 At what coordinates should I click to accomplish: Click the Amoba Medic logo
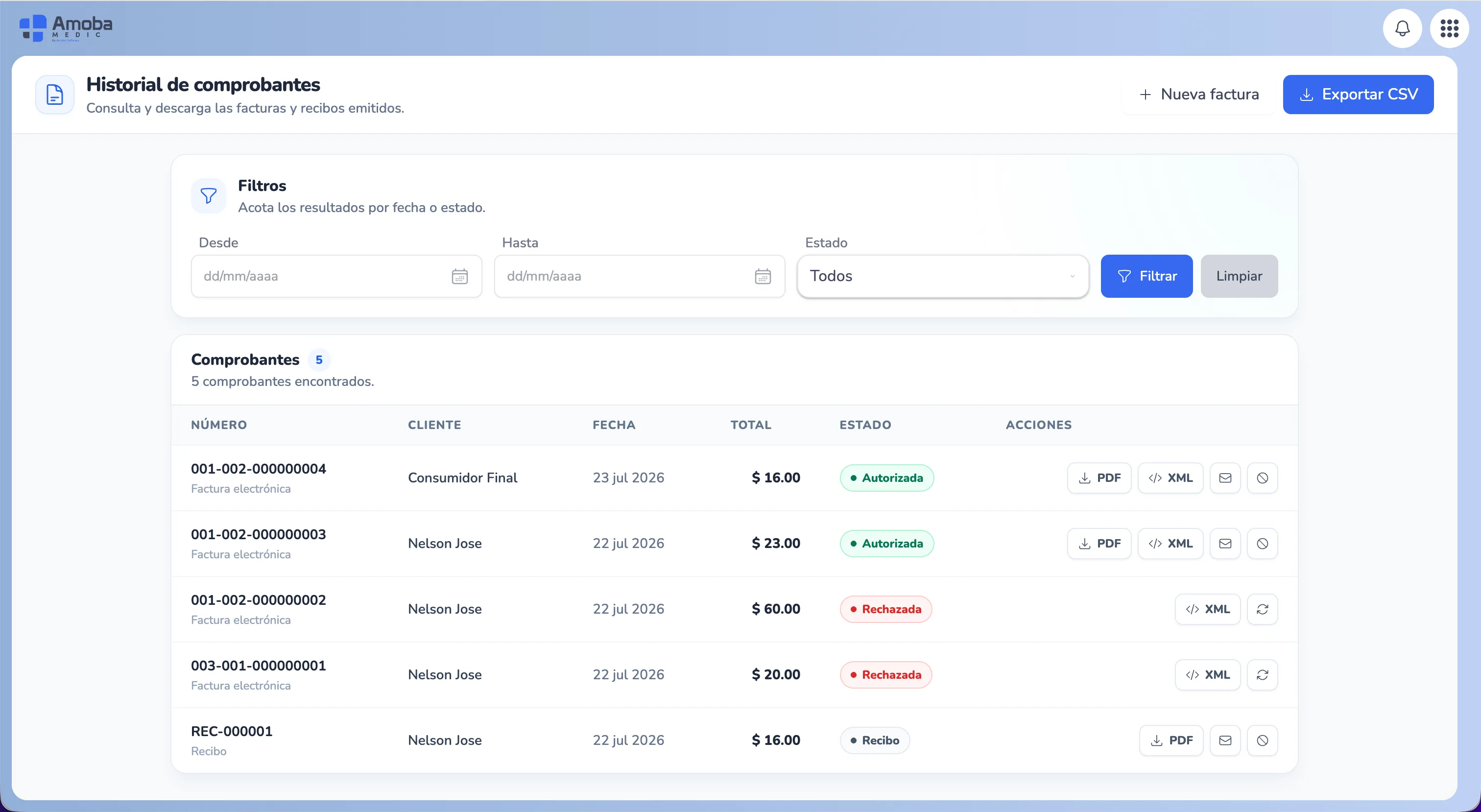tap(66, 28)
